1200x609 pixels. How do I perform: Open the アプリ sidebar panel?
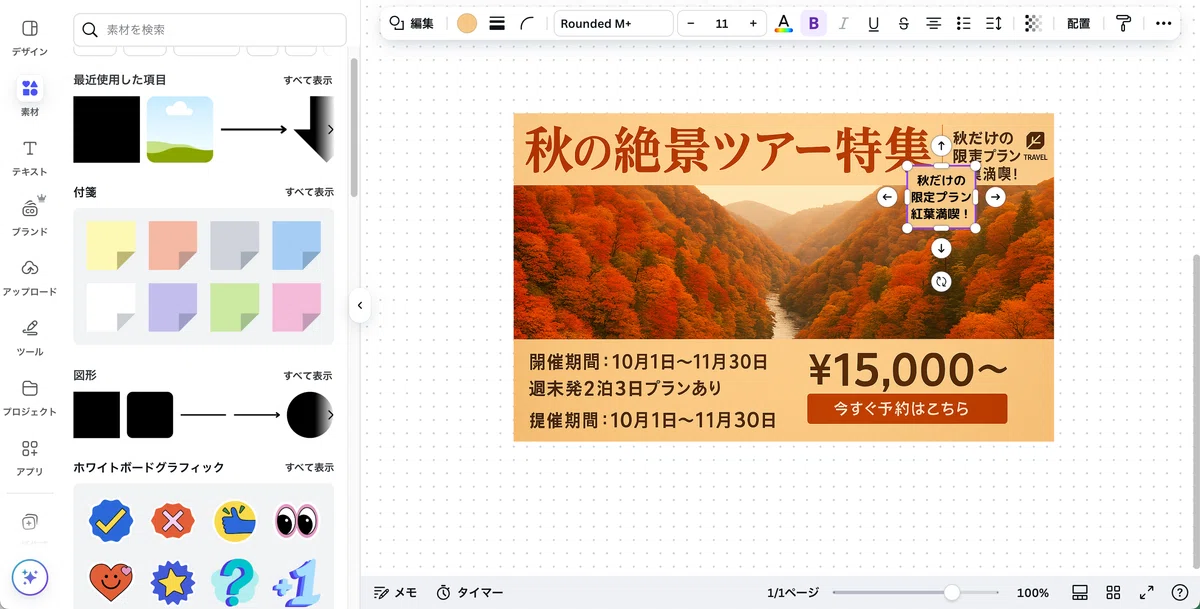coord(29,458)
